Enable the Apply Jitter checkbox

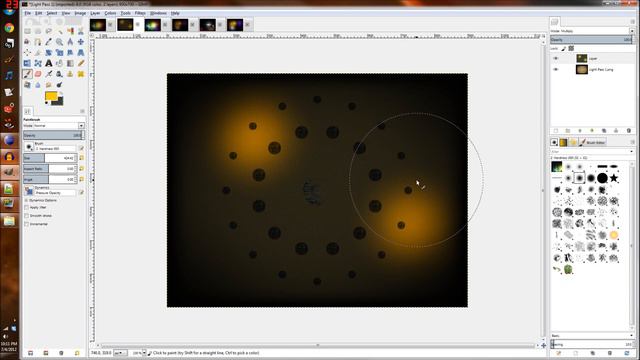(x=27, y=208)
